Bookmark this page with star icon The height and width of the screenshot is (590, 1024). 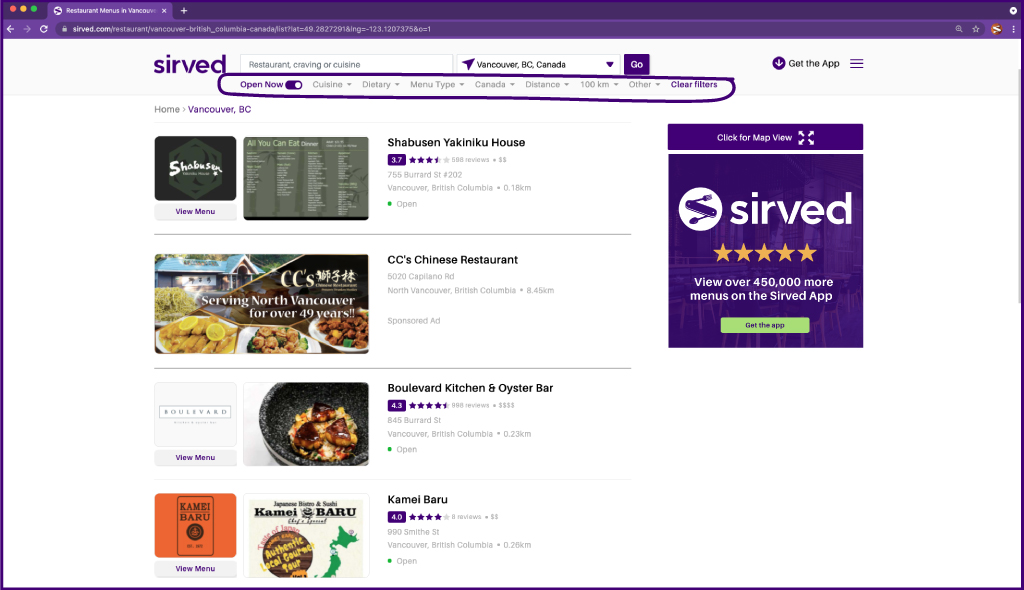pos(976,29)
